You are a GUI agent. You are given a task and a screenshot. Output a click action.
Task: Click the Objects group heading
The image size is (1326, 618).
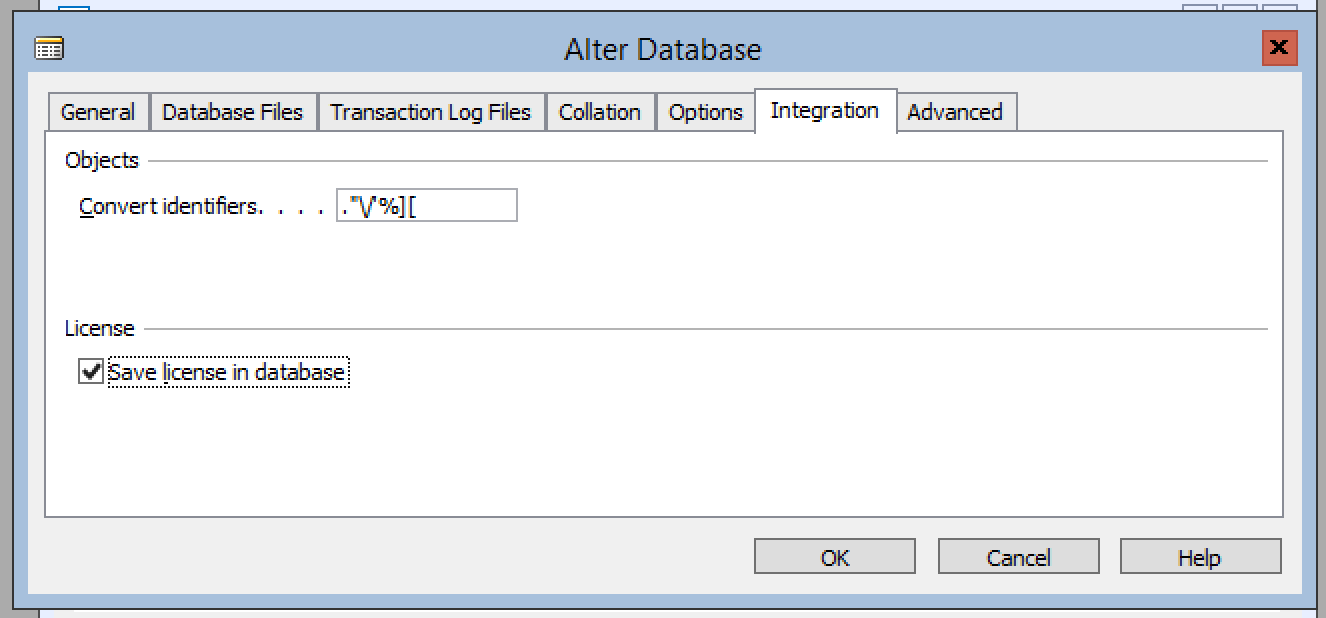tap(102, 160)
